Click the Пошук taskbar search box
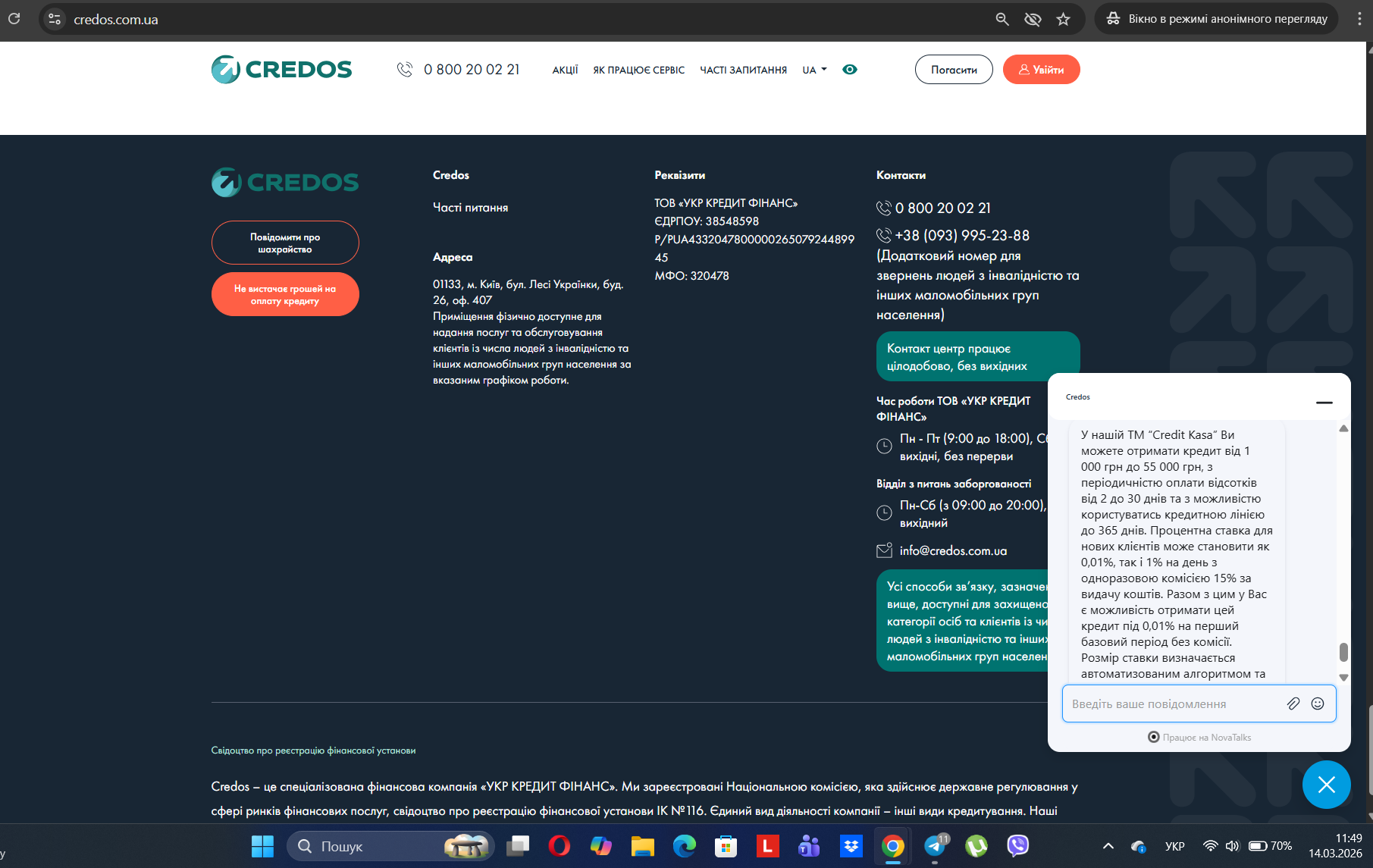Viewport: 1373px width, 868px height. point(390,846)
